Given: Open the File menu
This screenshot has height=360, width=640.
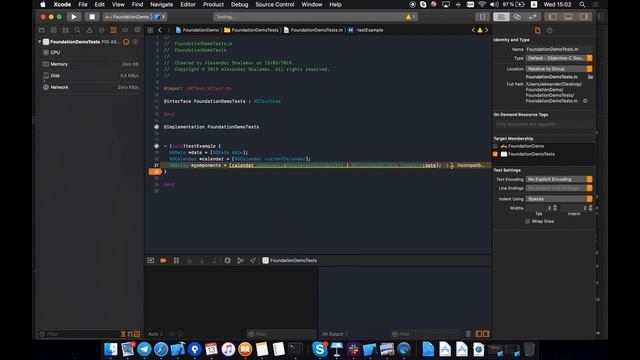Looking at the screenshot, I should pyautogui.click(x=83, y=4).
